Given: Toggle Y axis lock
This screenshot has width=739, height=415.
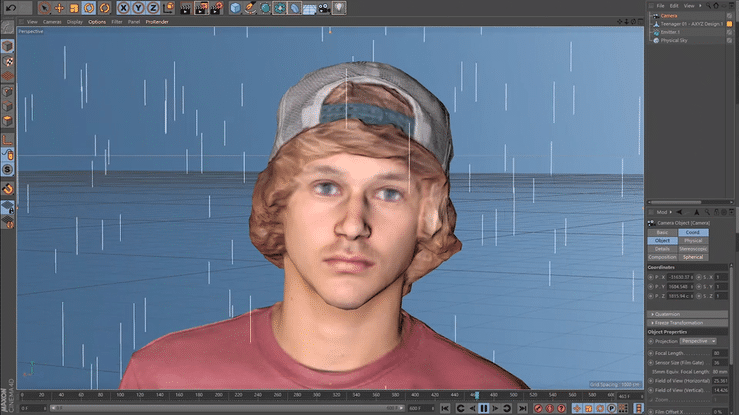Looking at the screenshot, I should click(x=138, y=8).
